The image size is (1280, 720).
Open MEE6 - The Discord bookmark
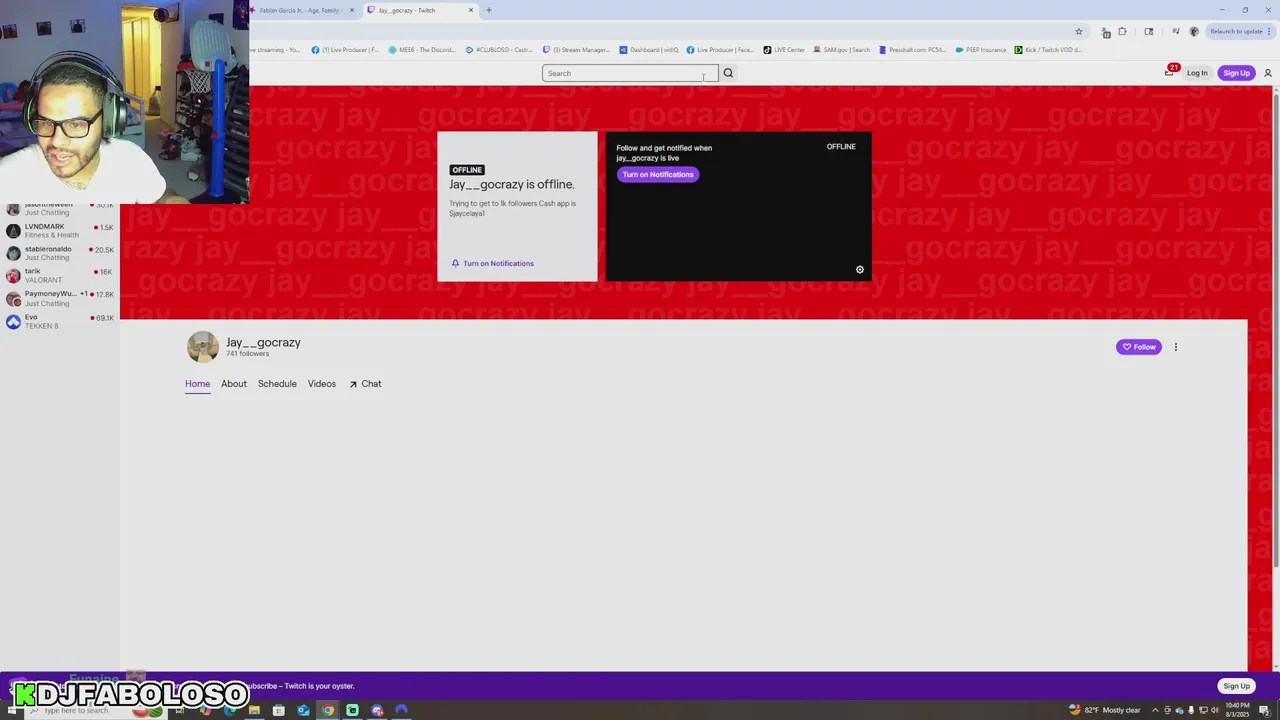tap(421, 50)
